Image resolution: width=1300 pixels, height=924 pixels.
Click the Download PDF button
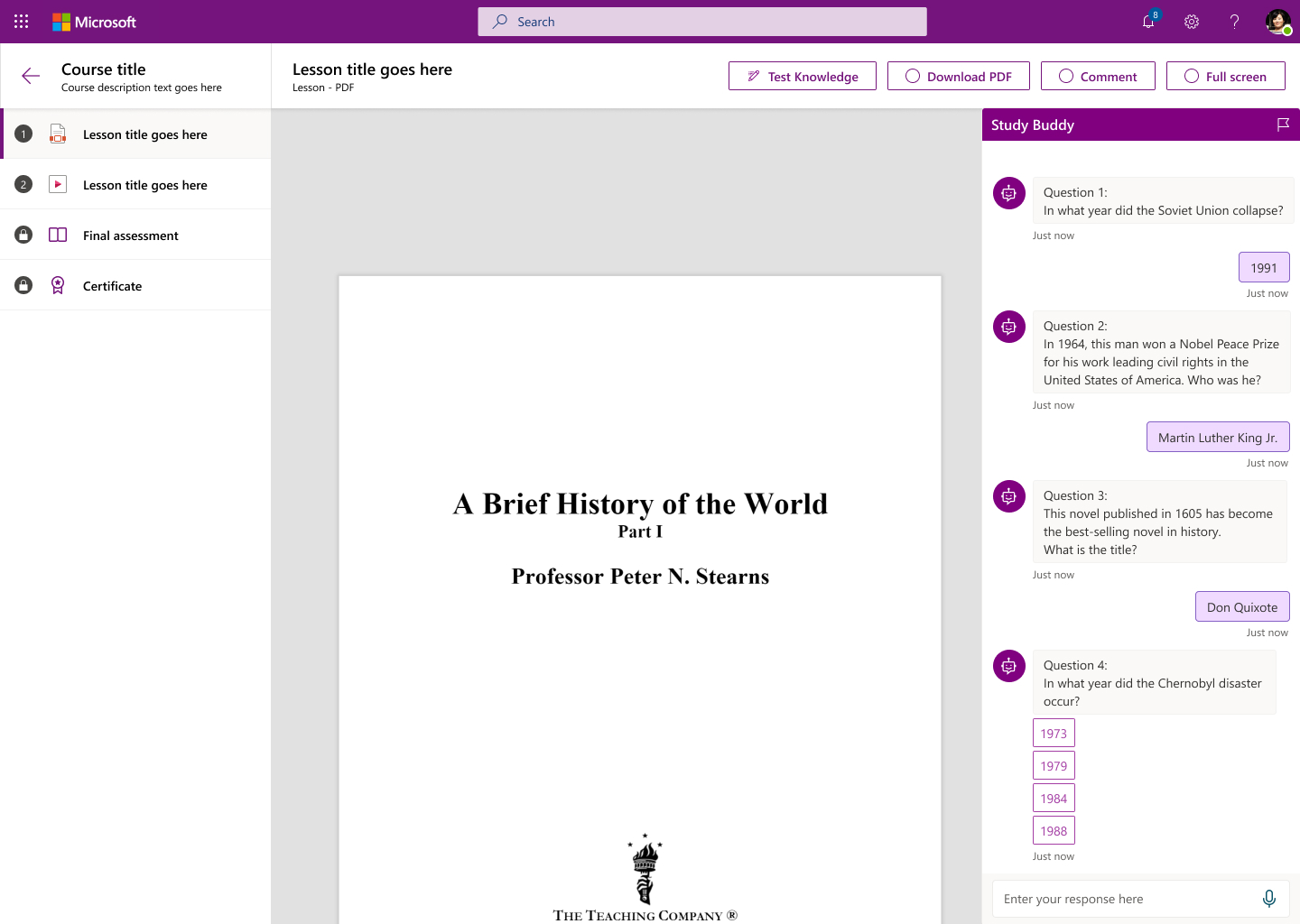958,77
